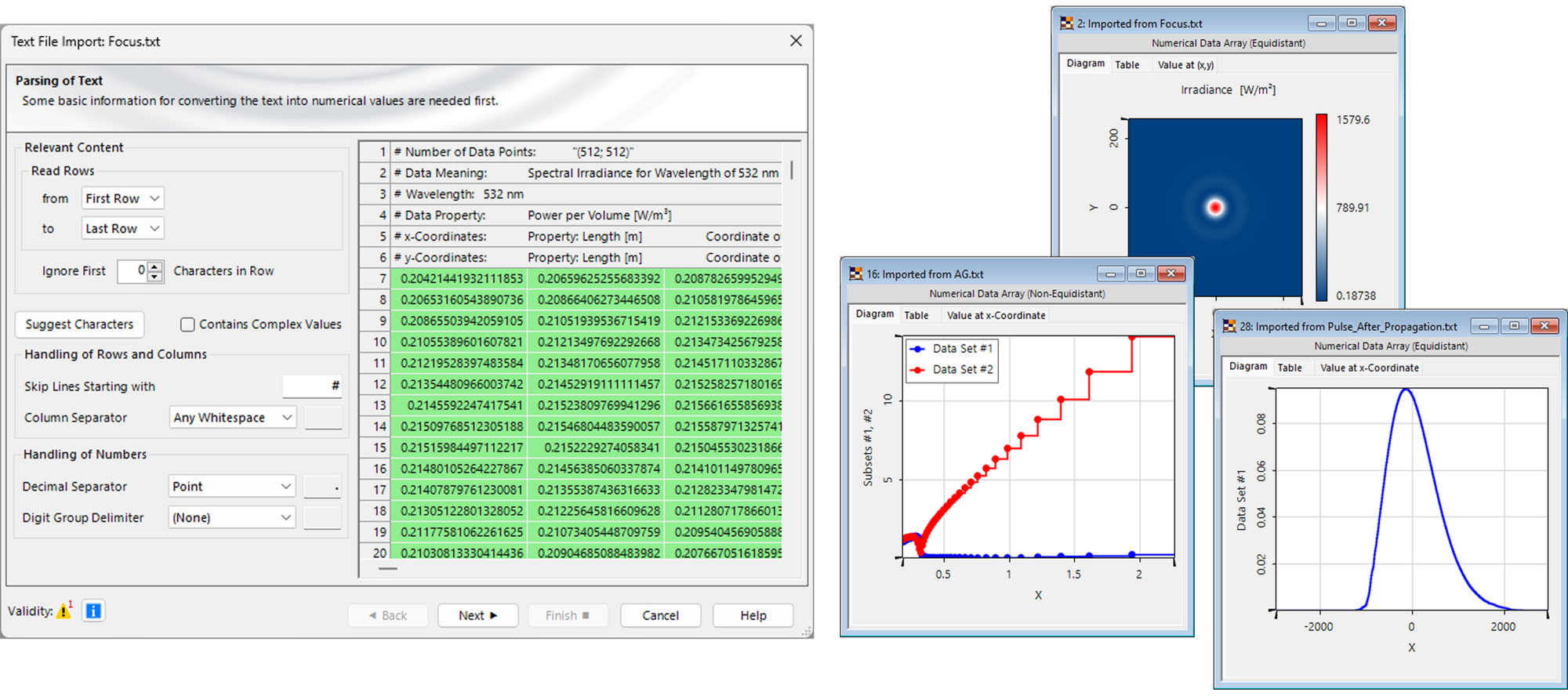Open the Read Rows 'to' dropdown
Image resolution: width=1568 pixels, height=696 pixels.
coord(122,228)
